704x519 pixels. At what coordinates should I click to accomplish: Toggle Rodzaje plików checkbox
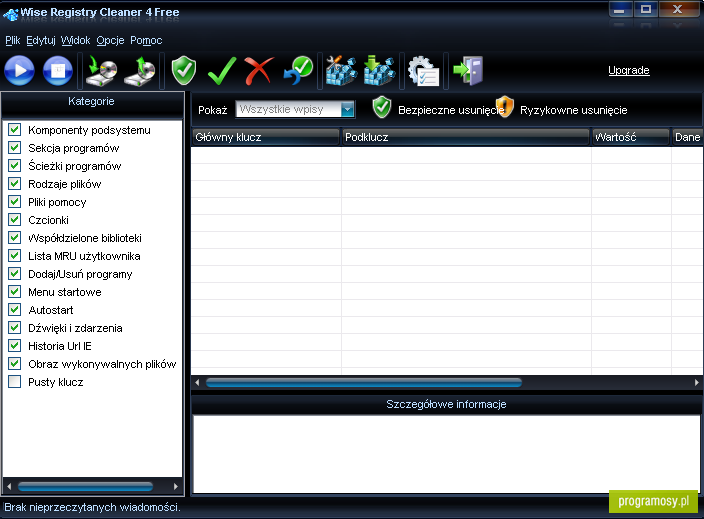click(x=14, y=184)
